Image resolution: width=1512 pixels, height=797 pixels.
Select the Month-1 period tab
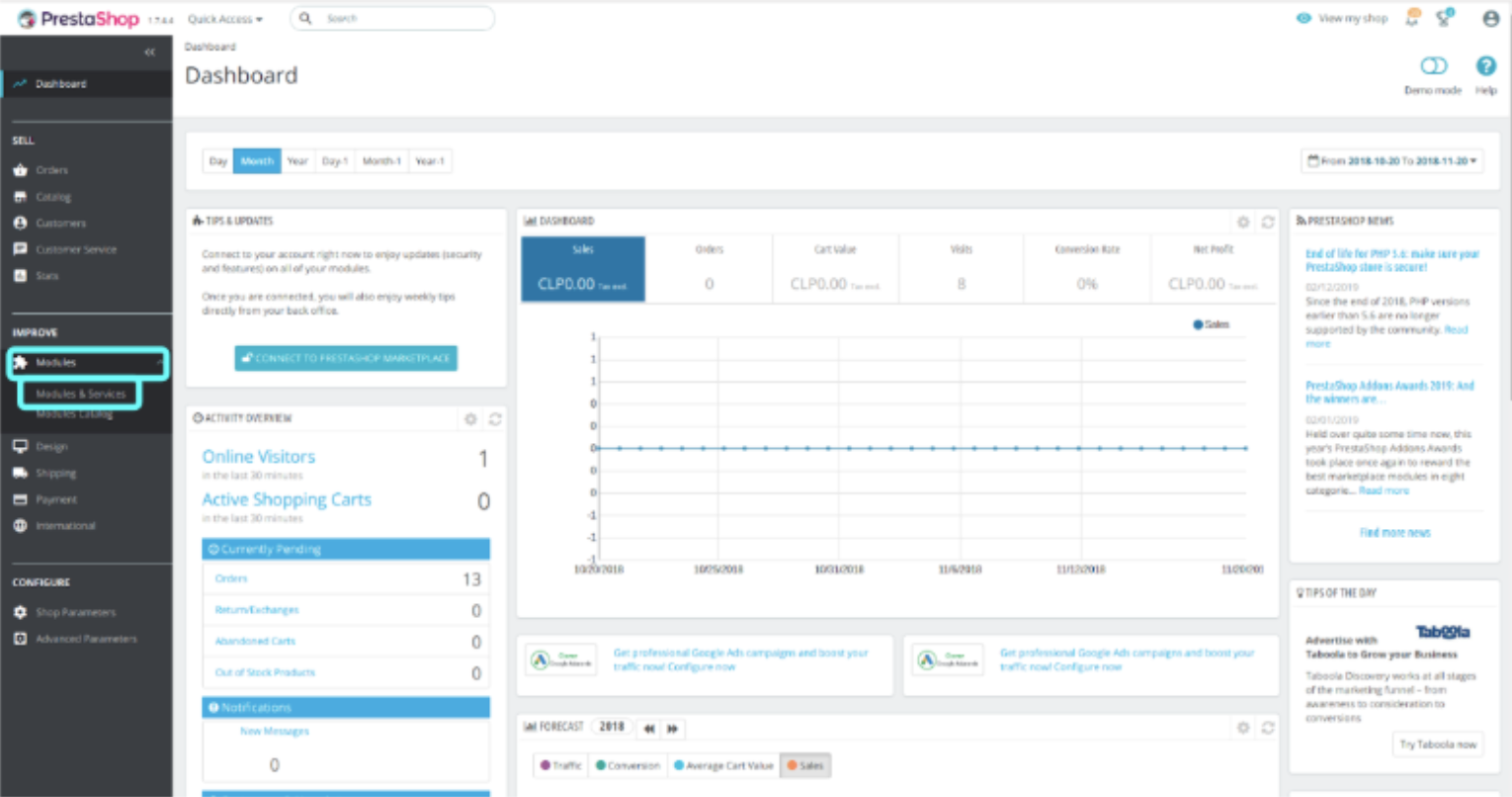click(381, 161)
